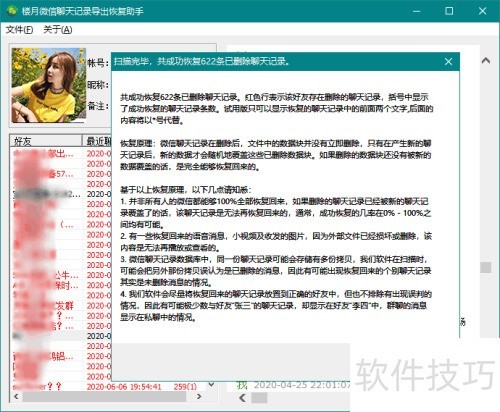The height and width of the screenshot is (412, 500).
Task: Click left arrow of friend list scrollbar
Action: (x=16, y=397)
